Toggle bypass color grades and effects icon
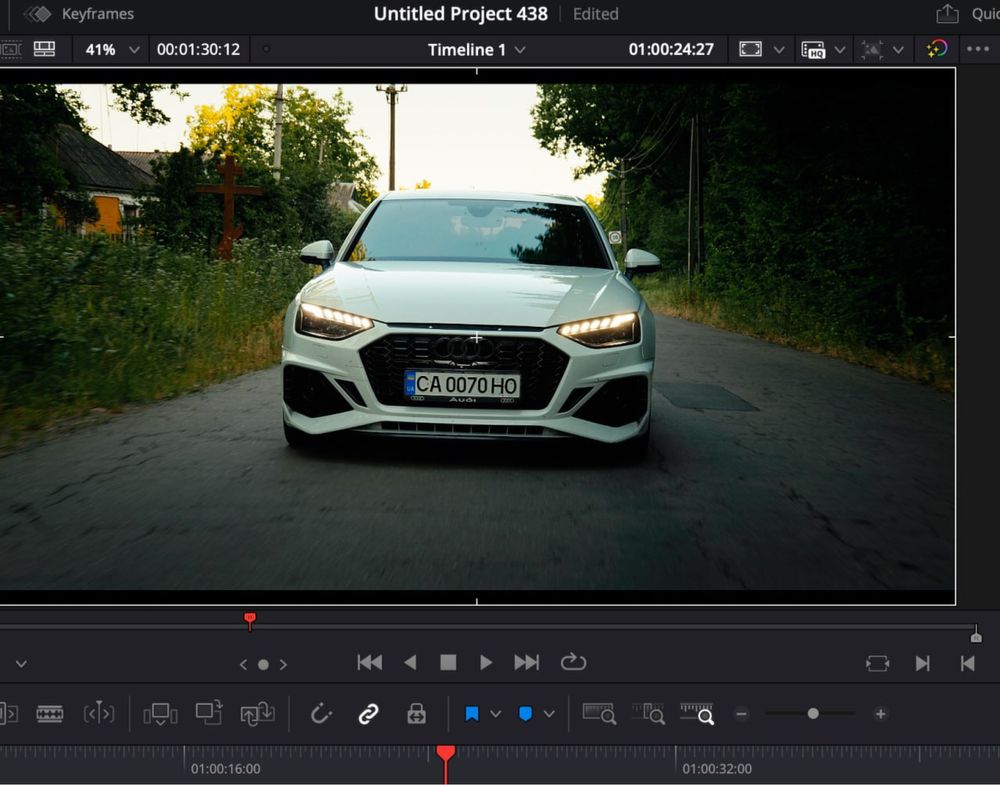The width and height of the screenshot is (1000, 785). click(x=936, y=49)
